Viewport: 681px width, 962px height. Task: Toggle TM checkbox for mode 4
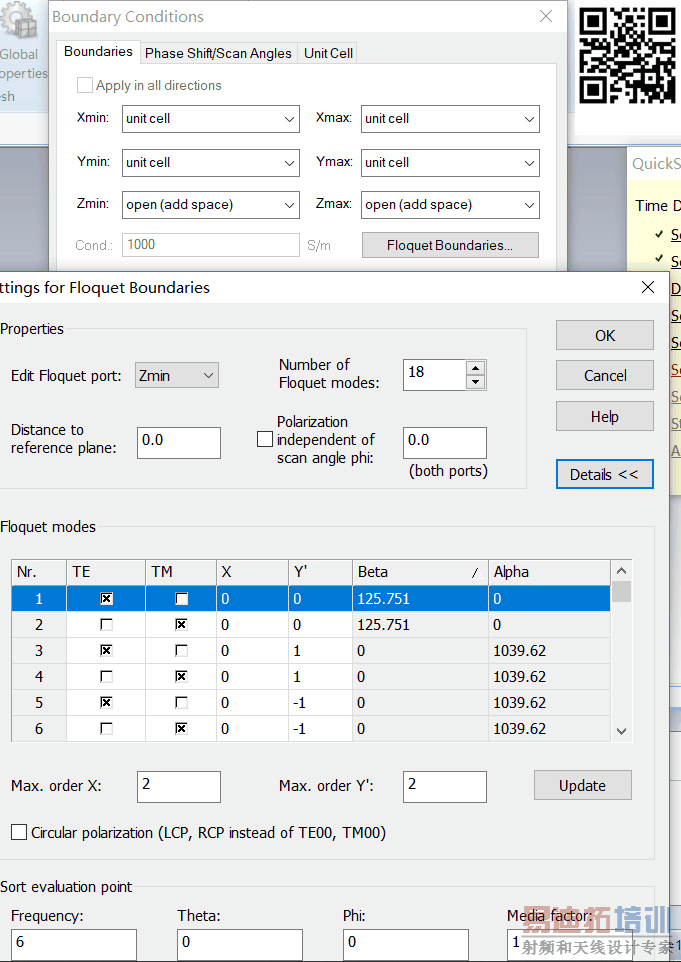[181, 676]
